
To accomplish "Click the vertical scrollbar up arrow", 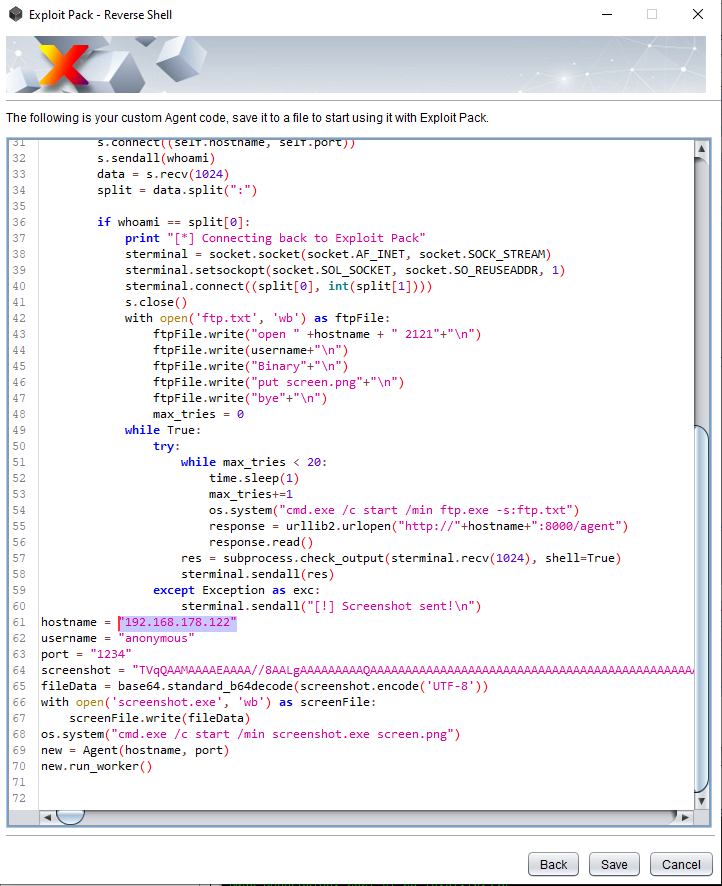I will click(701, 149).
